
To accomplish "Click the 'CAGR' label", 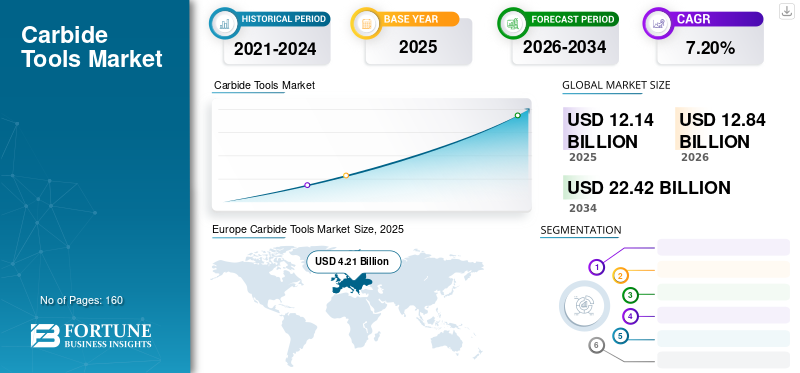I will point(693,19).
